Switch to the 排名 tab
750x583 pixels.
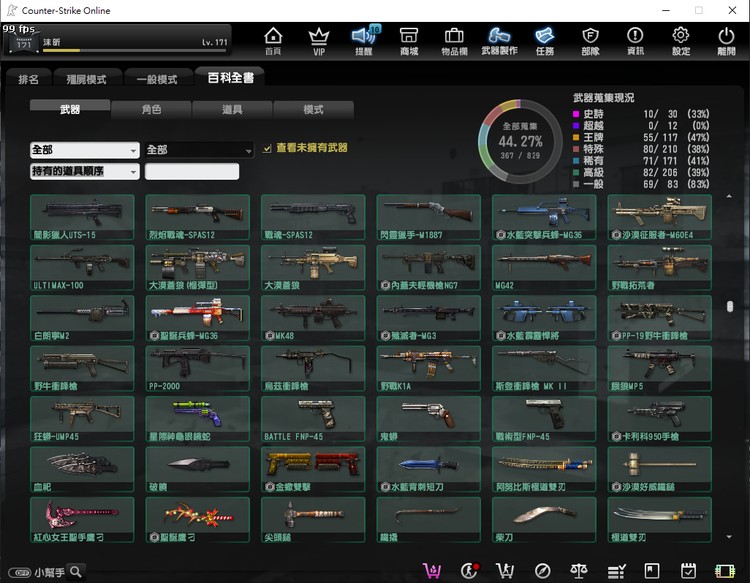[x=28, y=79]
